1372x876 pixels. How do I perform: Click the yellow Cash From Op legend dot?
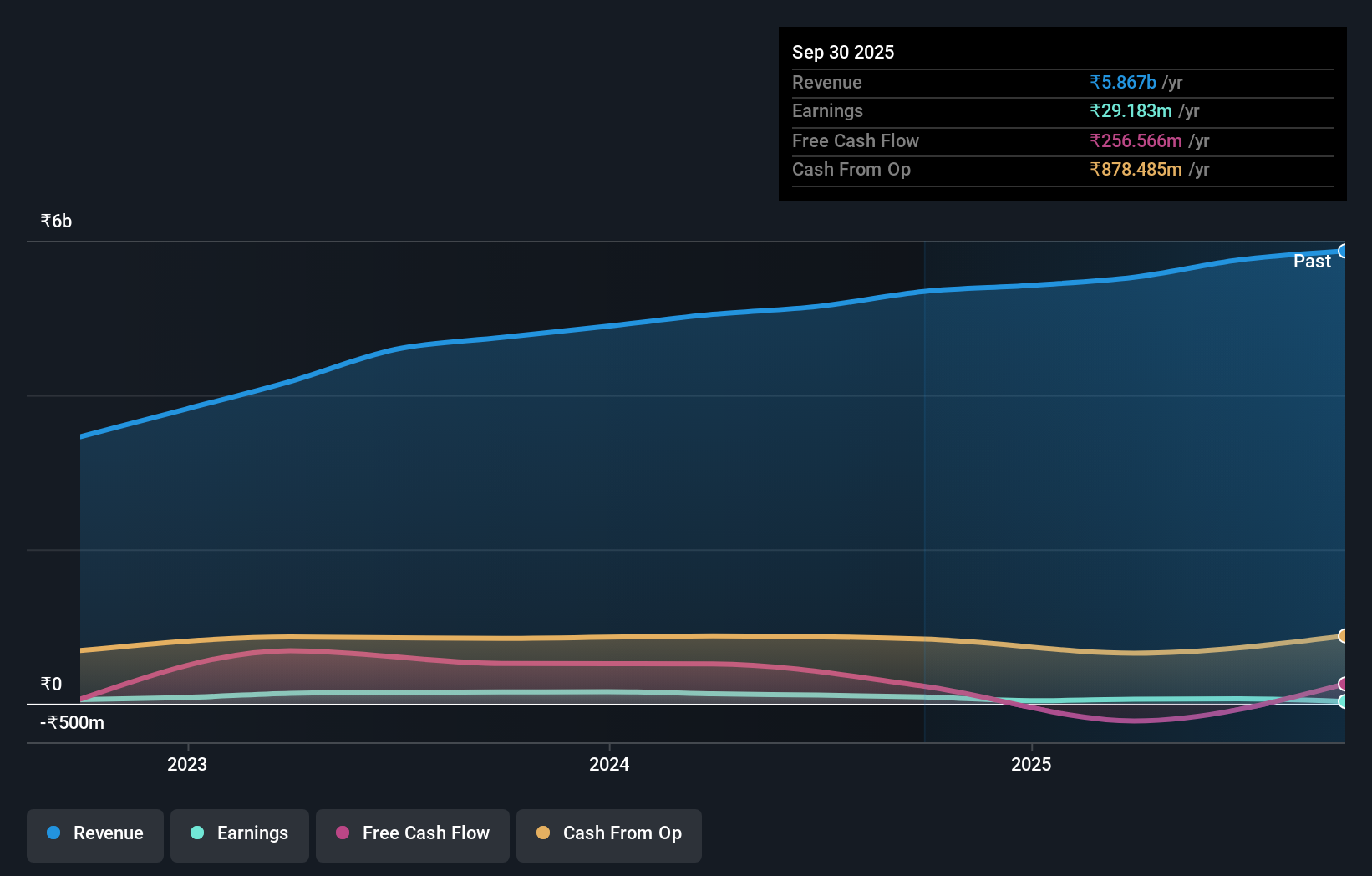[542, 833]
